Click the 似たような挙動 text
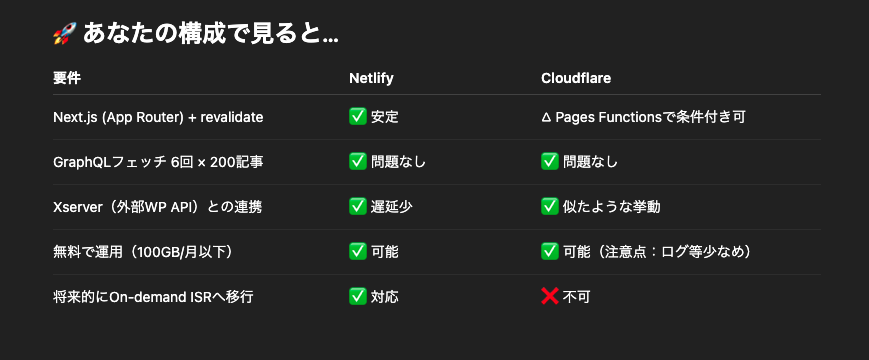Image resolution: width=869 pixels, height=360 pixels. coord(611,207)
